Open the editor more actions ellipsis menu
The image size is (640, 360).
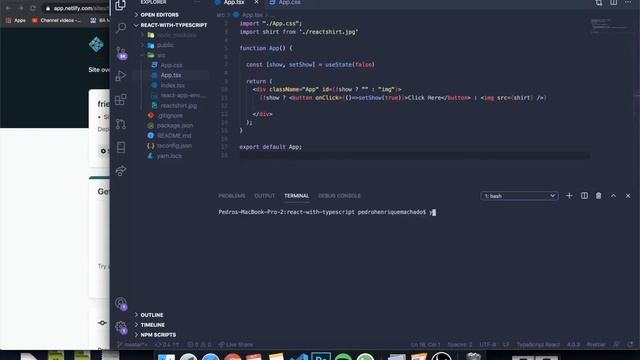click(x=628, y=2)
